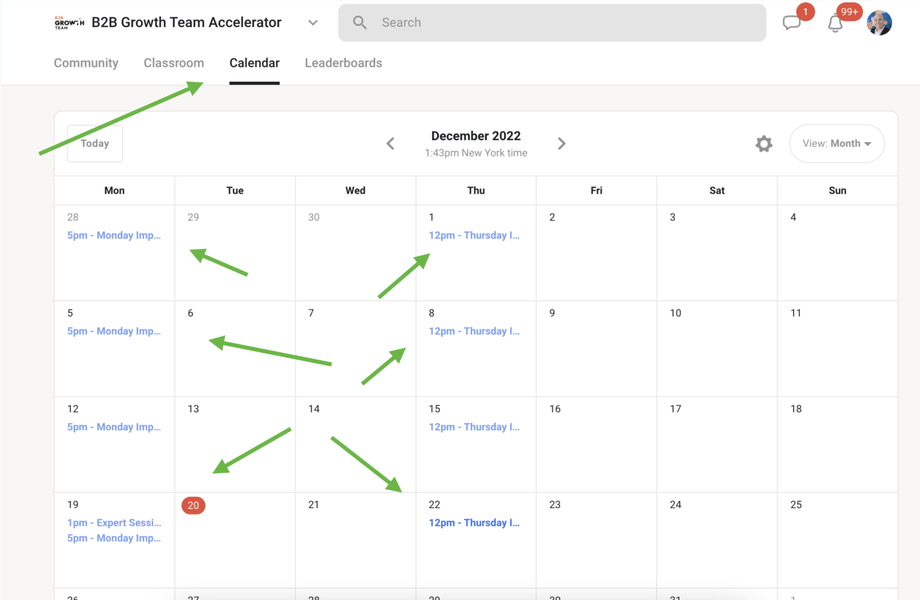The height and width of the screenshot is (600, 920).
Task: Go to the previous month
Action: tap(391, 144)
